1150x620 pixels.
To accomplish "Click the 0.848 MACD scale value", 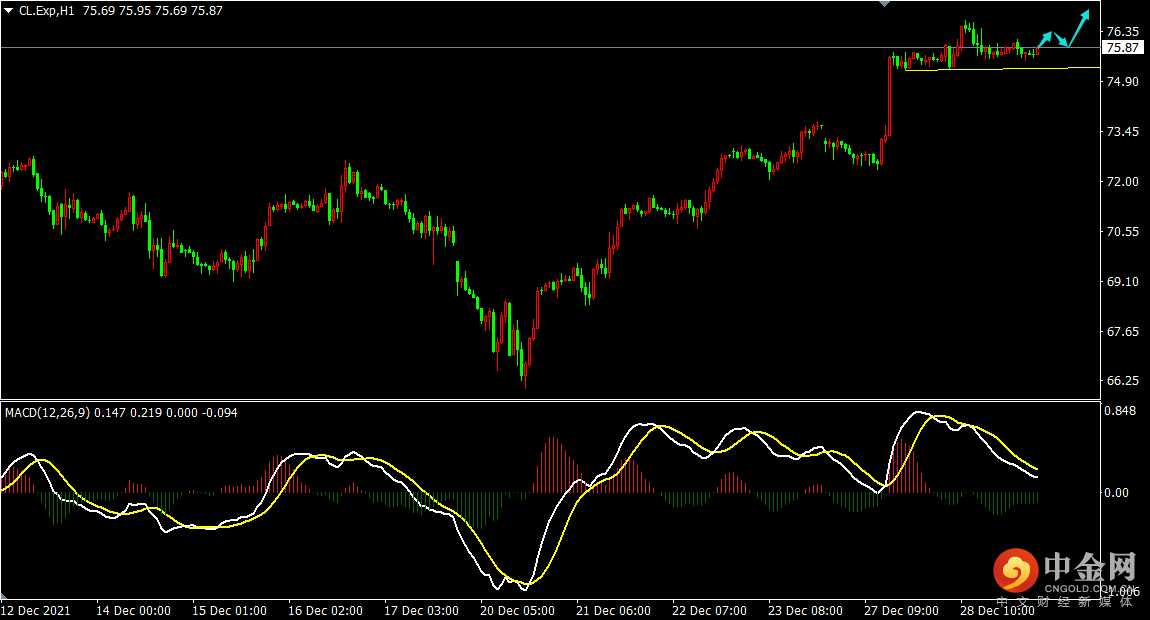I will point(1121,411).
